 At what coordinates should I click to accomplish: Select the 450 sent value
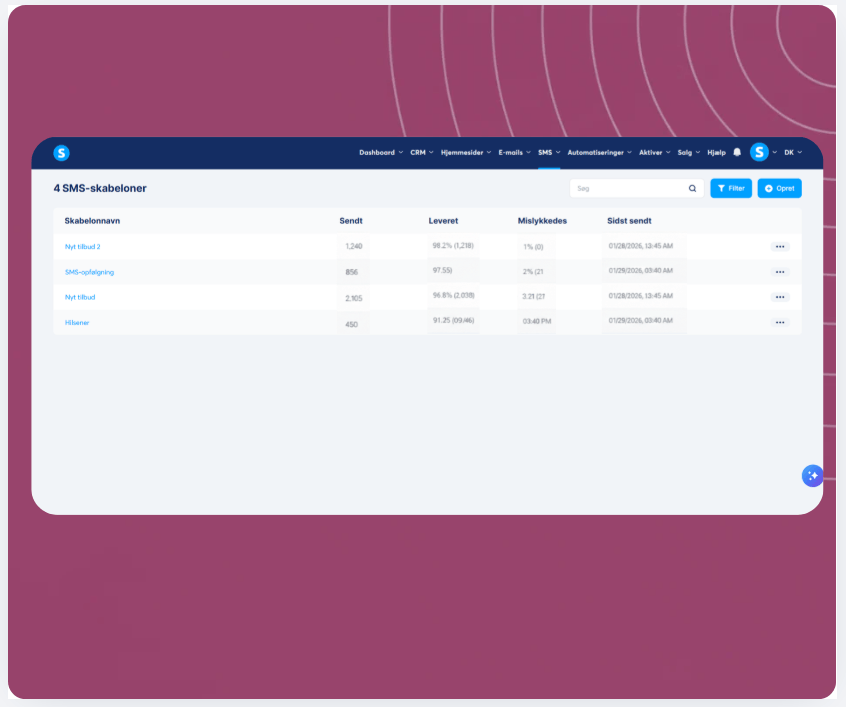(x=352, y=324)
